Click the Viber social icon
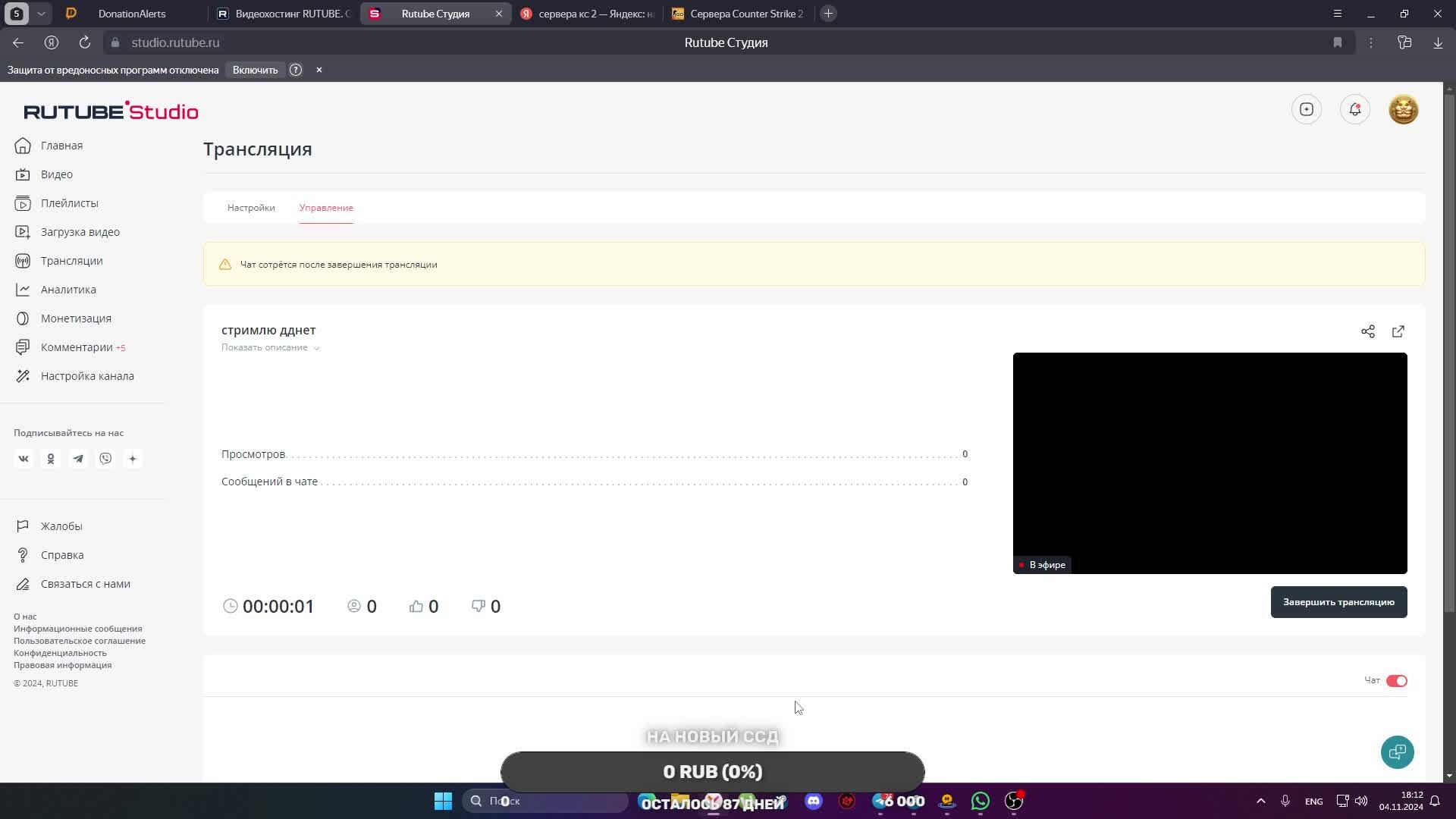This screenshot has height=819, width=1456. 105,459
